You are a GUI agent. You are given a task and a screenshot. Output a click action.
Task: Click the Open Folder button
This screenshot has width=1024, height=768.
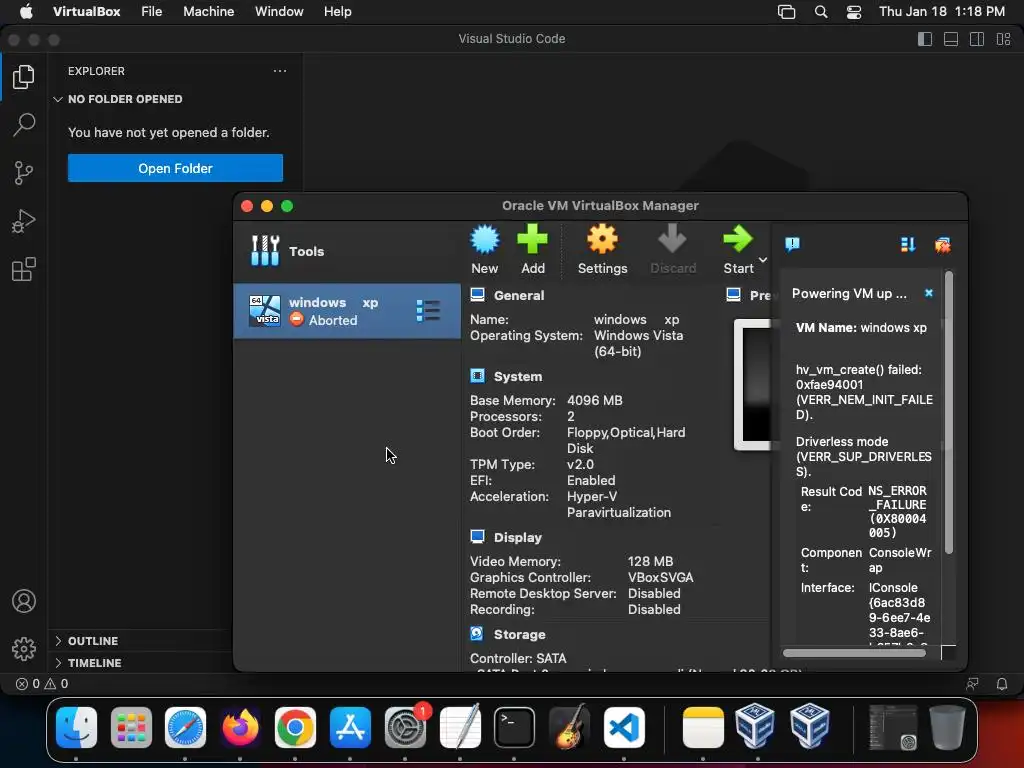coord(175,168)
